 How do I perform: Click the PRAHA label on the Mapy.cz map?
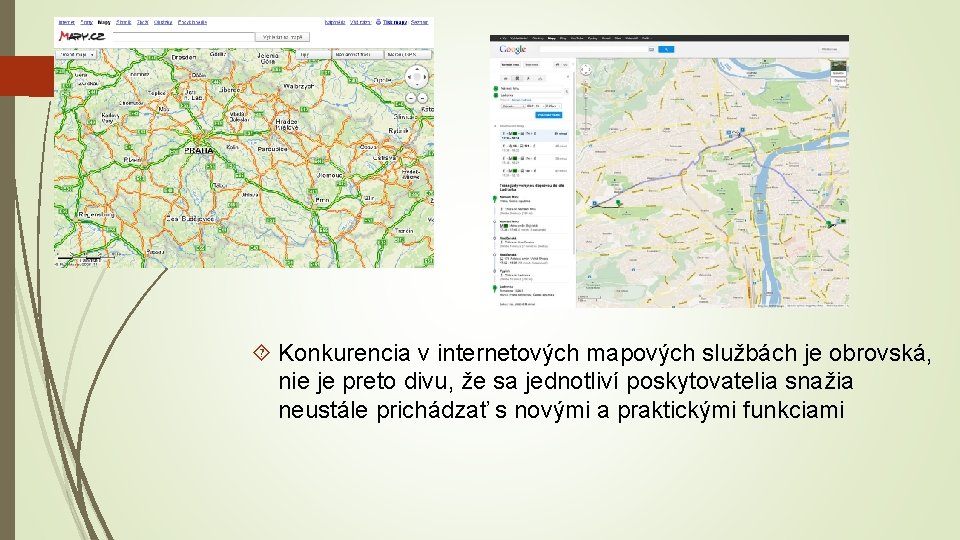(199, 150)
